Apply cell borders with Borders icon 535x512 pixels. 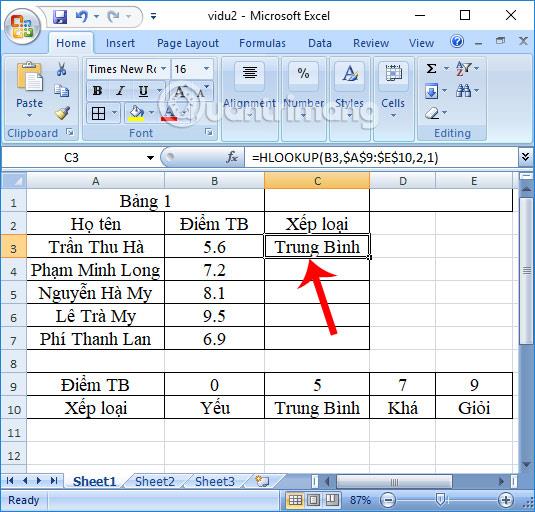coord(98,114)
